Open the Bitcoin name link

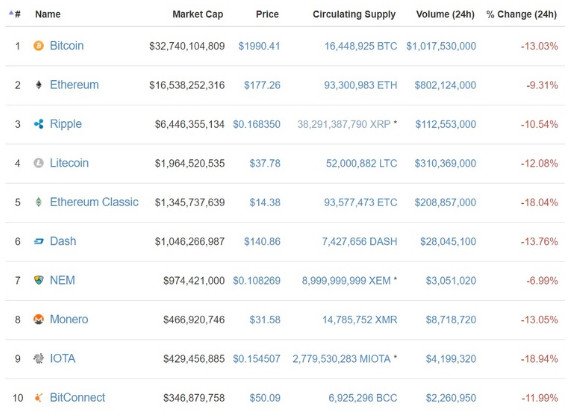[67, 46]
